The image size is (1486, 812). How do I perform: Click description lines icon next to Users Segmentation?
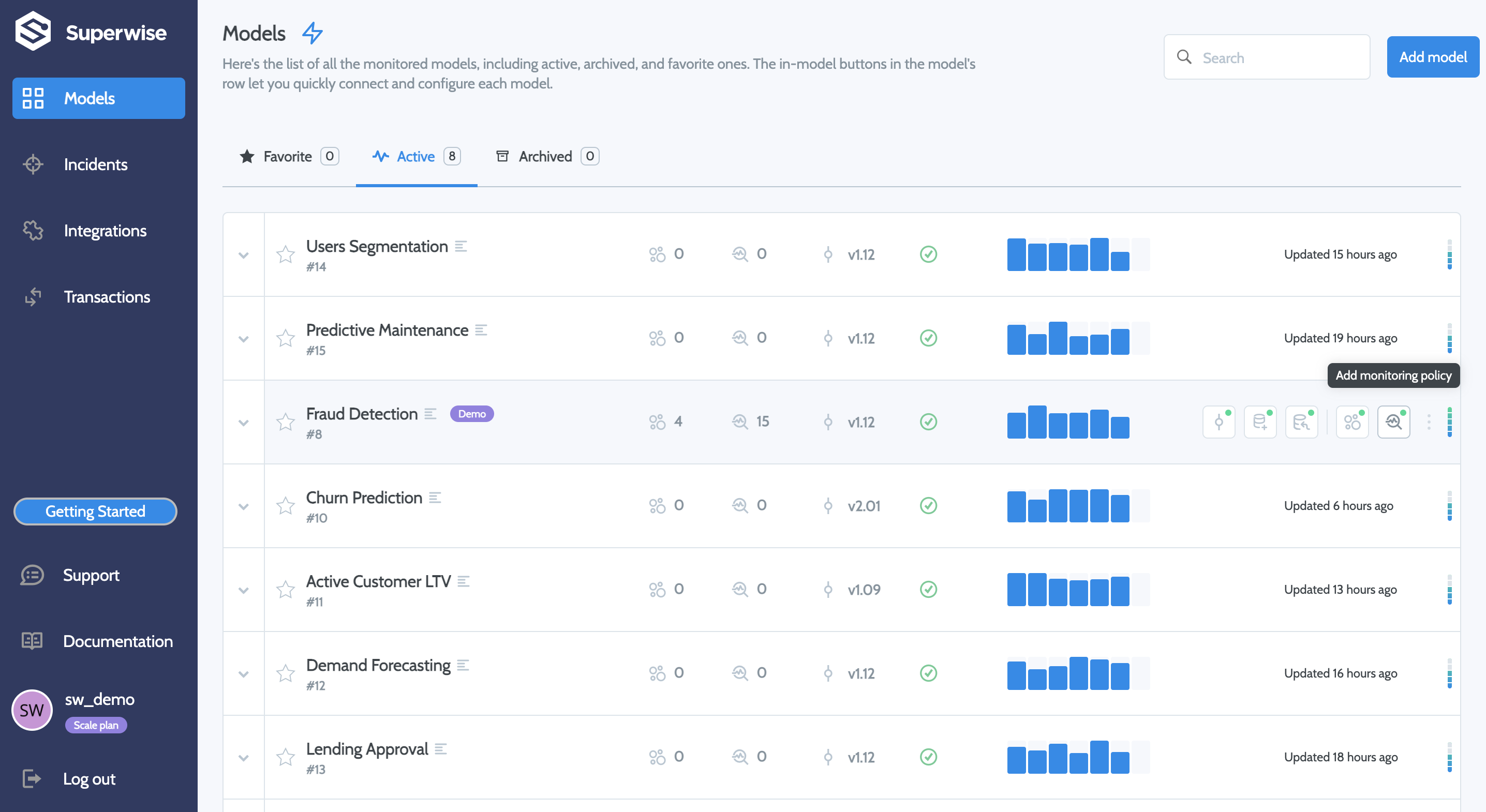[x=460, y=246]
